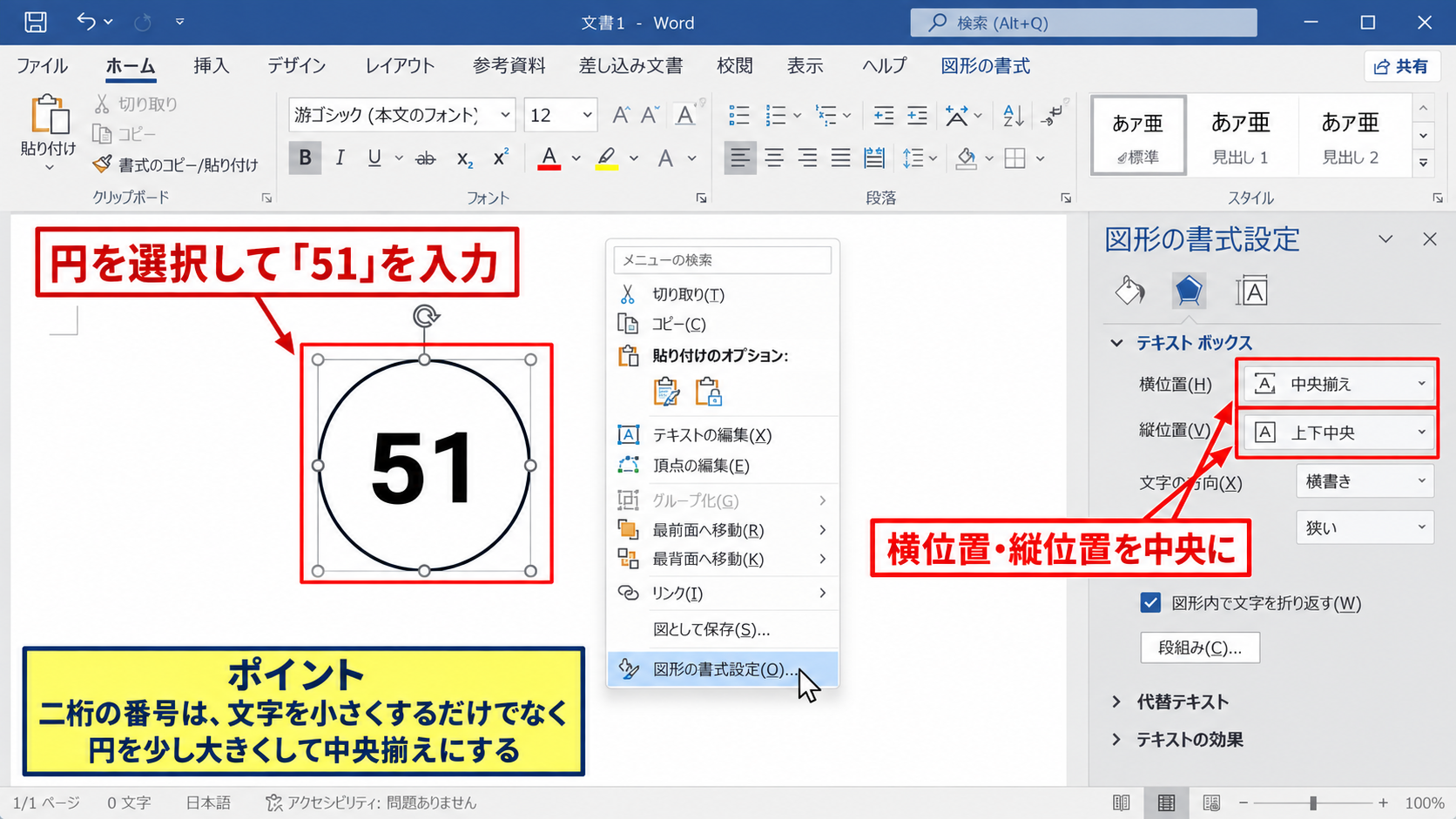
Task: Click the decrease font size icon
Action: [650, 115]
